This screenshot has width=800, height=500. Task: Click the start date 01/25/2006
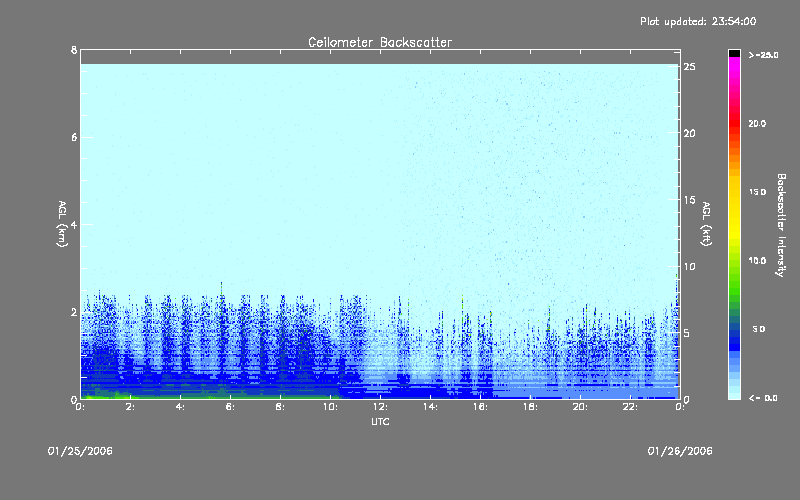[80, 451]
